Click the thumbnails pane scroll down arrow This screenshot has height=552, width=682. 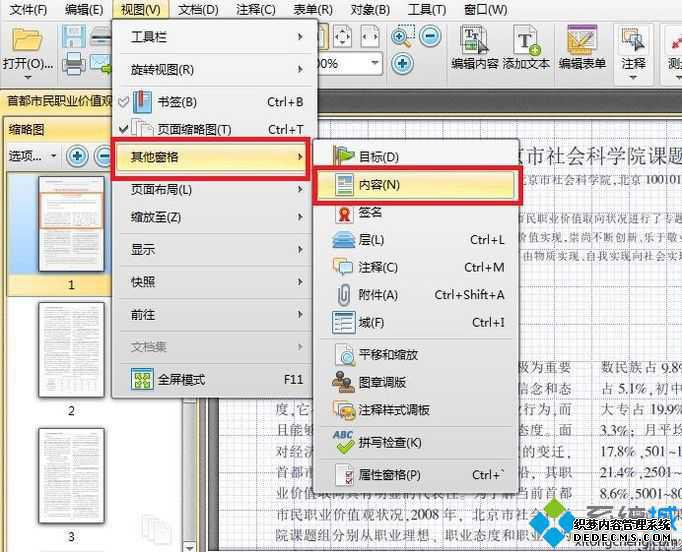tap(189, 546)
